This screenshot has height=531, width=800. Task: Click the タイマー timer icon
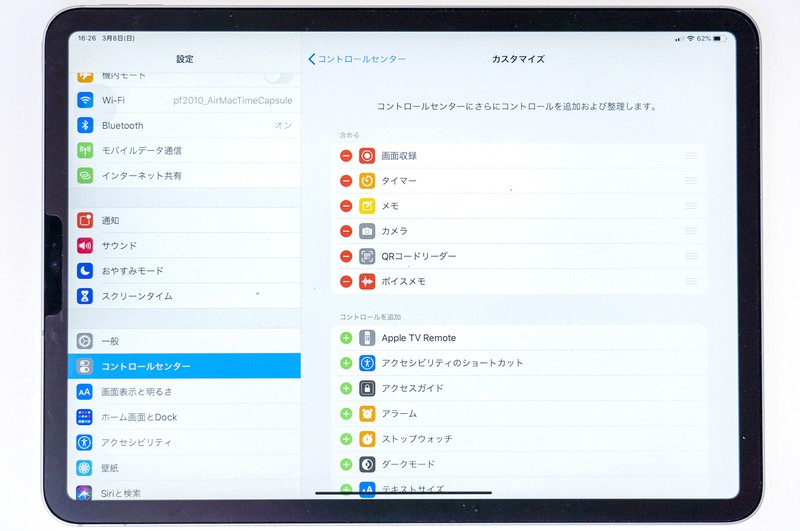pos(367,181)
